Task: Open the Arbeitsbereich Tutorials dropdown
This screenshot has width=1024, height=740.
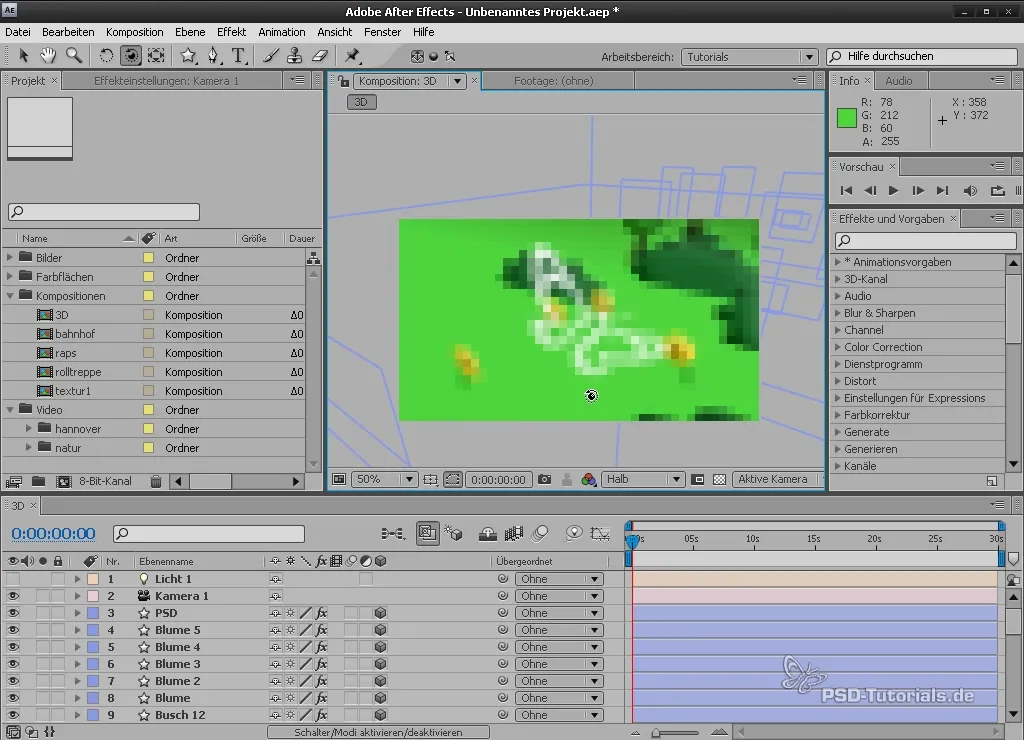Action: pos(749,57)
